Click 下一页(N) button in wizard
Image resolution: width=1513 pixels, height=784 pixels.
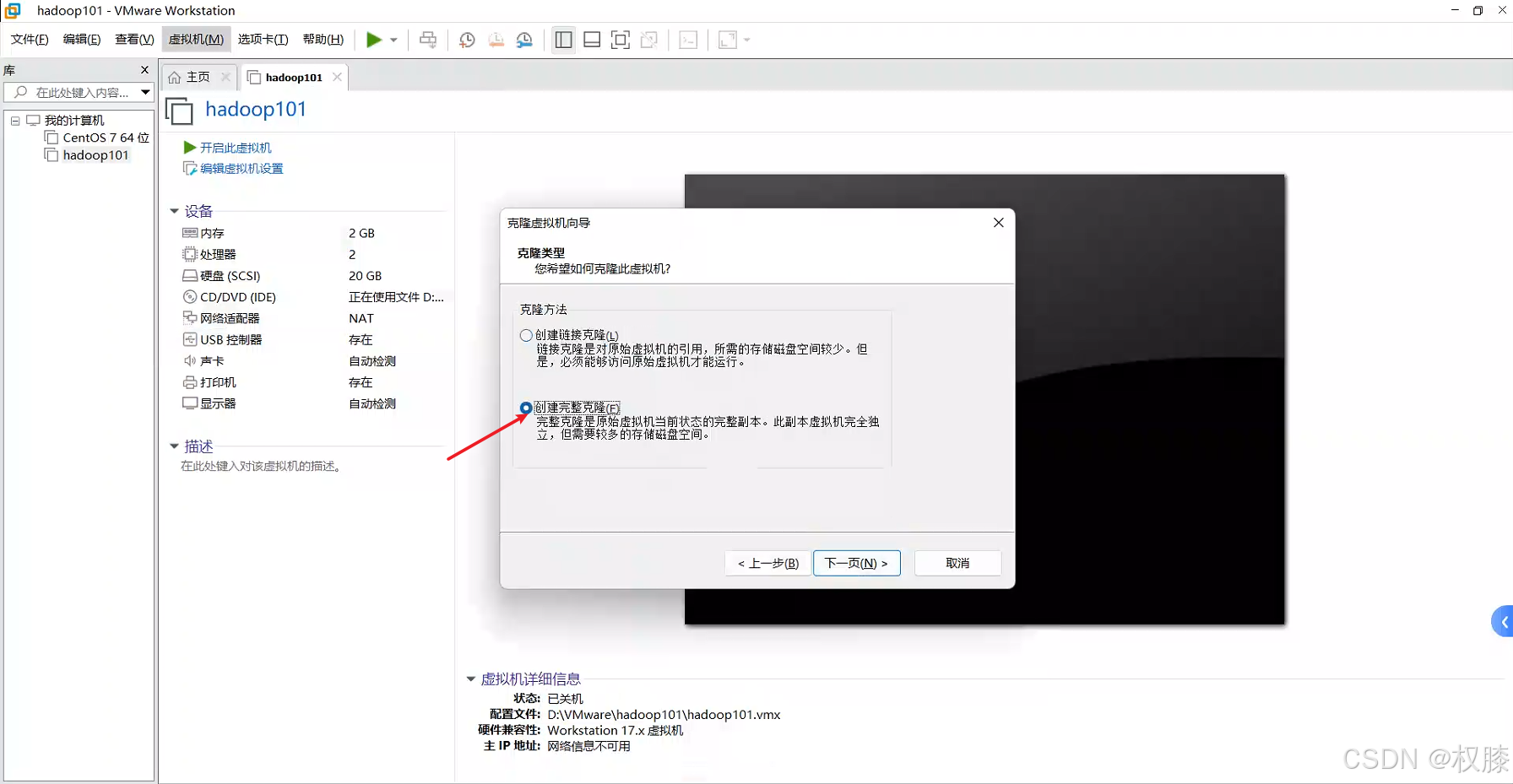tap(856, 563)
